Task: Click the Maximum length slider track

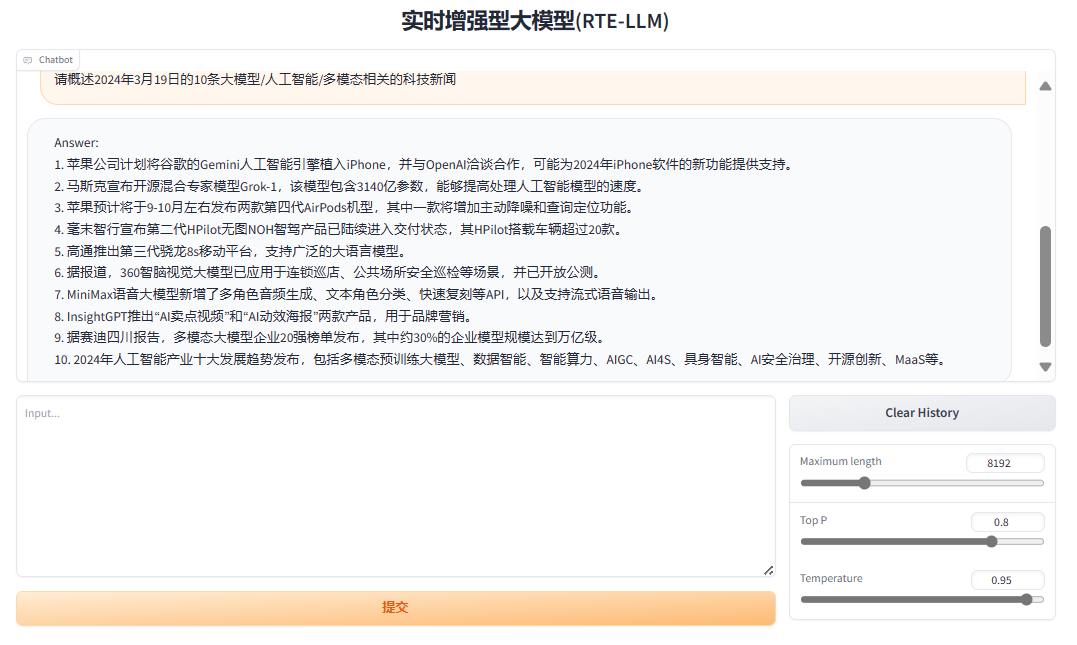Action: pos(921,483)
